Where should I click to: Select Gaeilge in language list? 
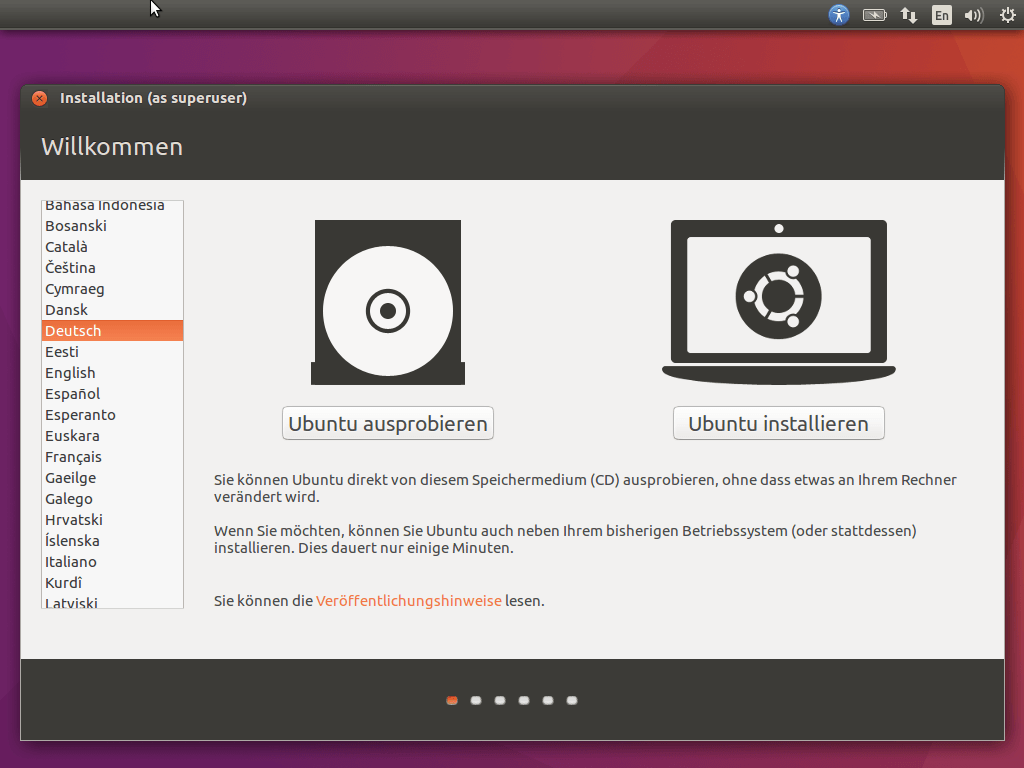coord(112,478)
